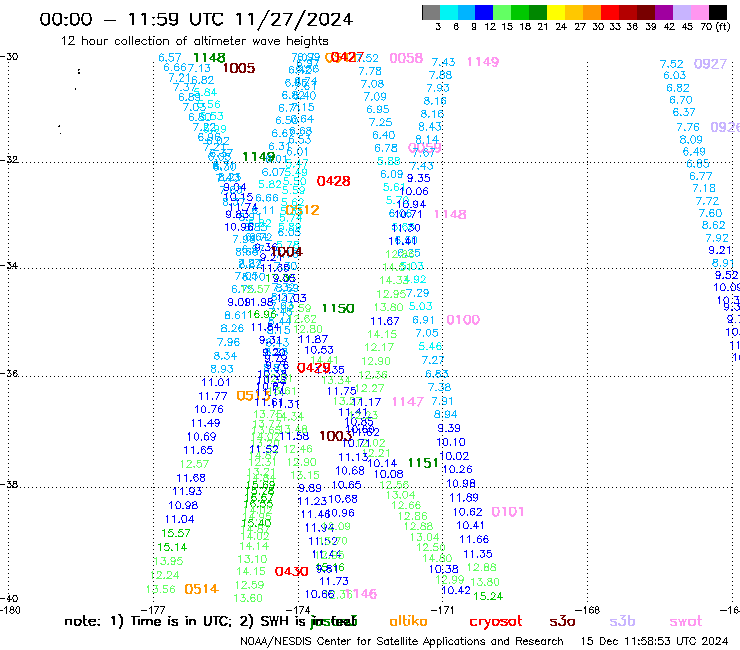The image size is (740, 650).
Task: Click the maroon 36-39 ft legend swatch
Action: pos(646,12)
